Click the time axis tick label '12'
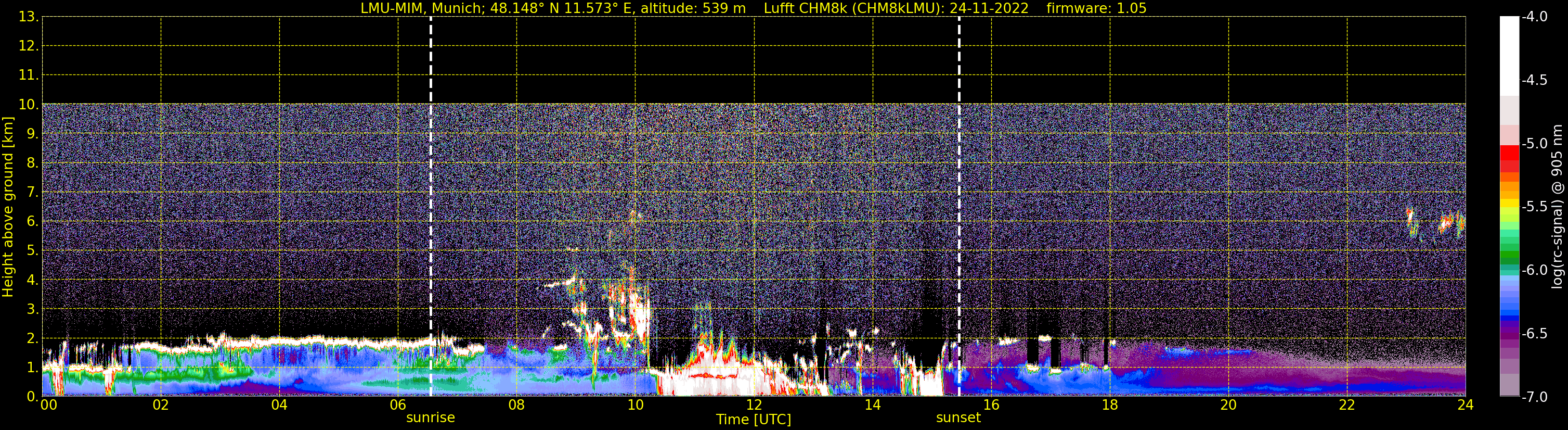Screen dimensions: 1568x430 [754, 405]
